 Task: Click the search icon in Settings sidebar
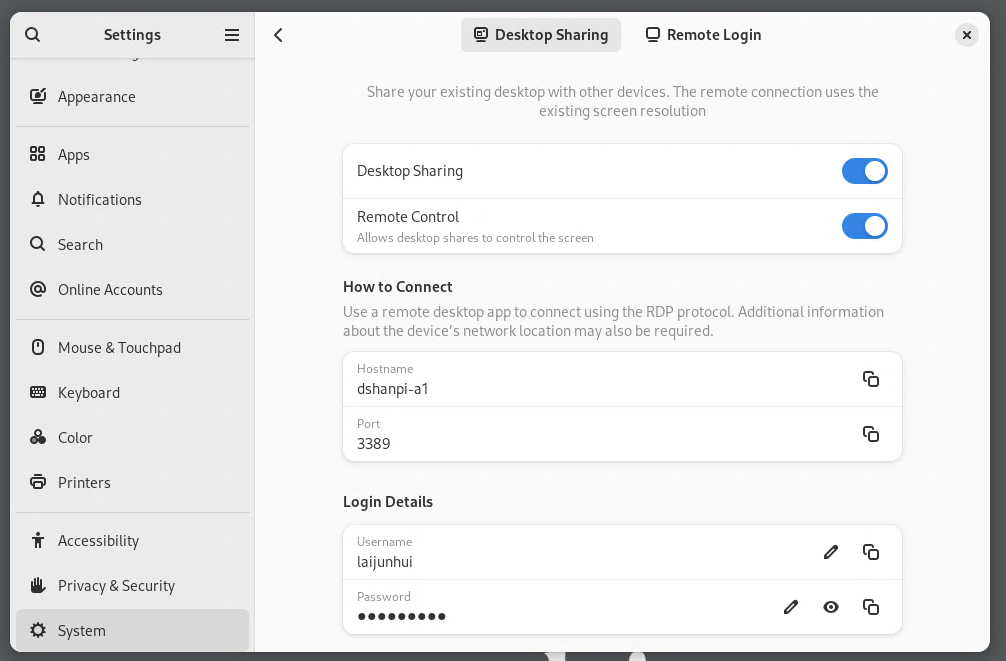pos(32,35)
